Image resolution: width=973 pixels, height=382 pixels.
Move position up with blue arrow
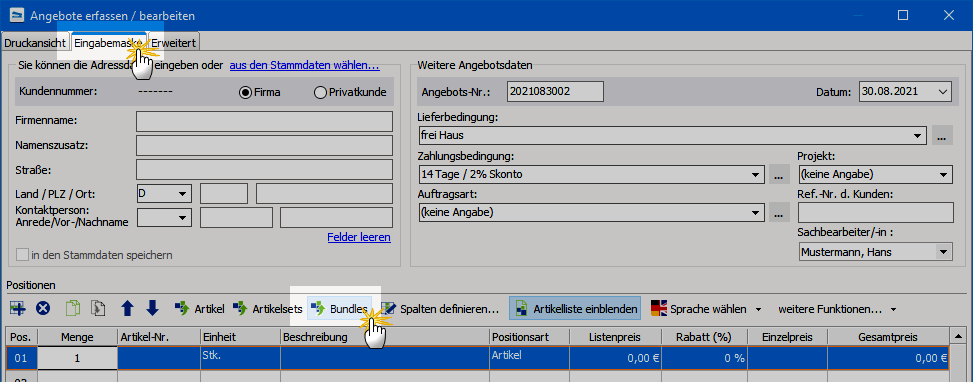(127, 308)
